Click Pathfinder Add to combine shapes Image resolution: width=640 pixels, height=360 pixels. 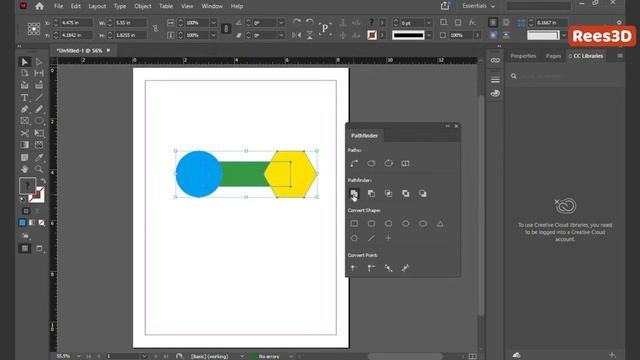[x=354, y=193]
